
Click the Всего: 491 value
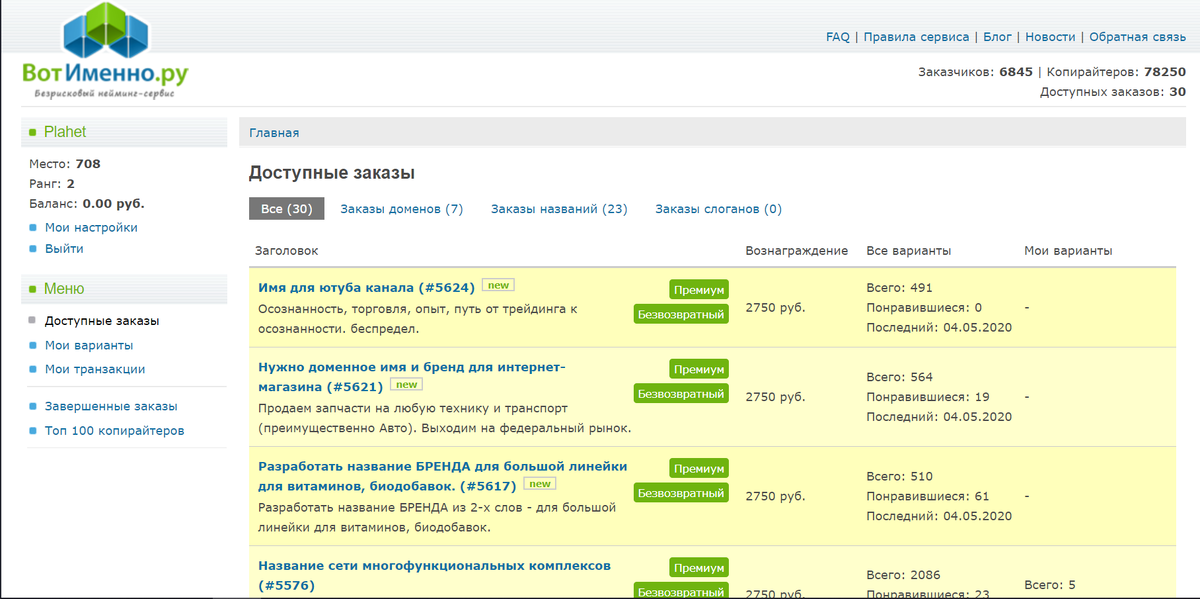(x=899, y=288)
